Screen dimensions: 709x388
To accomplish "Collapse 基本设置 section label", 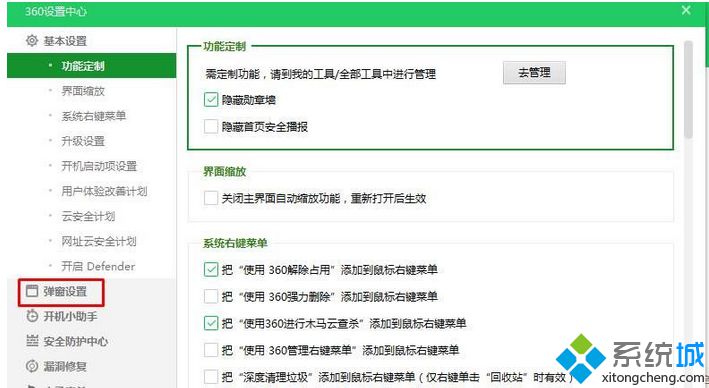I will click(x=65, y=41).
